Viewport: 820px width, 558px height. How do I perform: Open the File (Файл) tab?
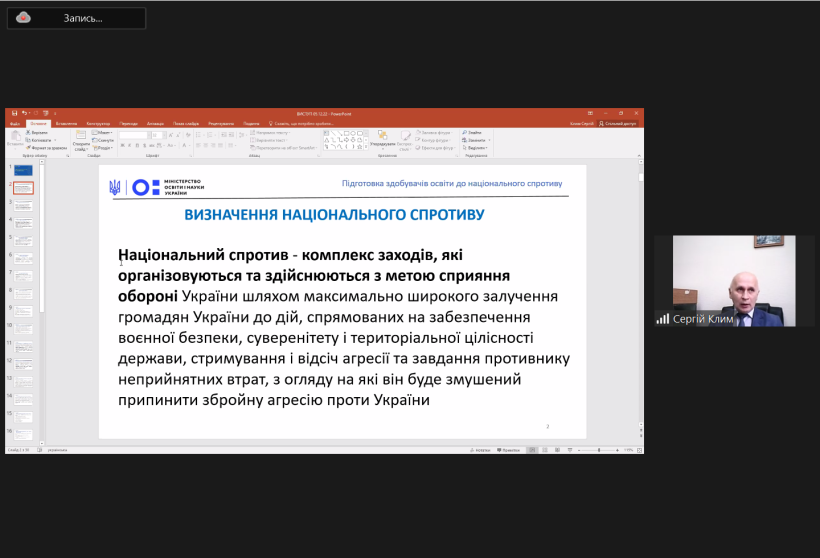click(15, 124)
